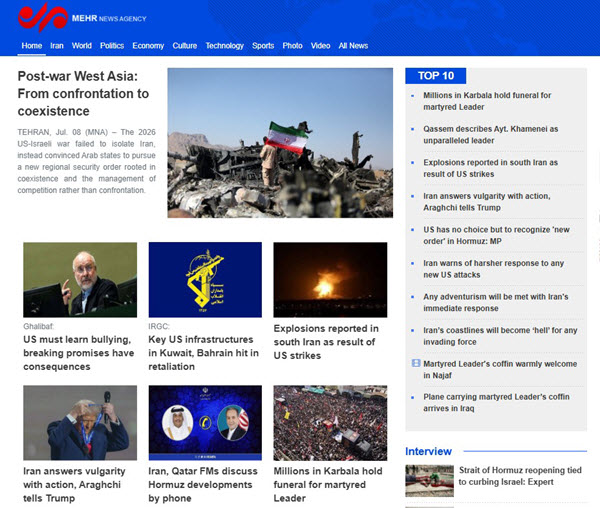The height and width of the screenshot is (508, 600).
Task: Open the Home tab
Action: (x=32, y=46)
